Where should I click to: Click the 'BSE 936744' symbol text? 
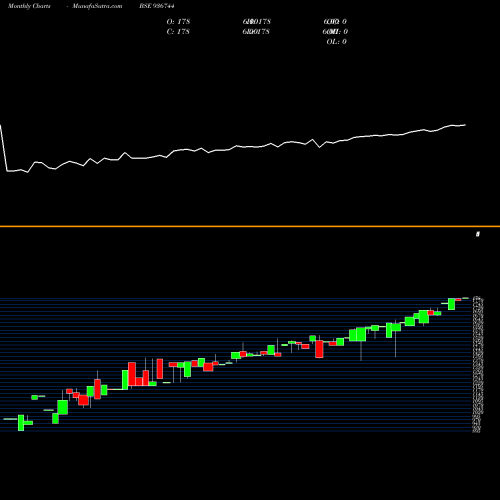(x=157, y=6)
